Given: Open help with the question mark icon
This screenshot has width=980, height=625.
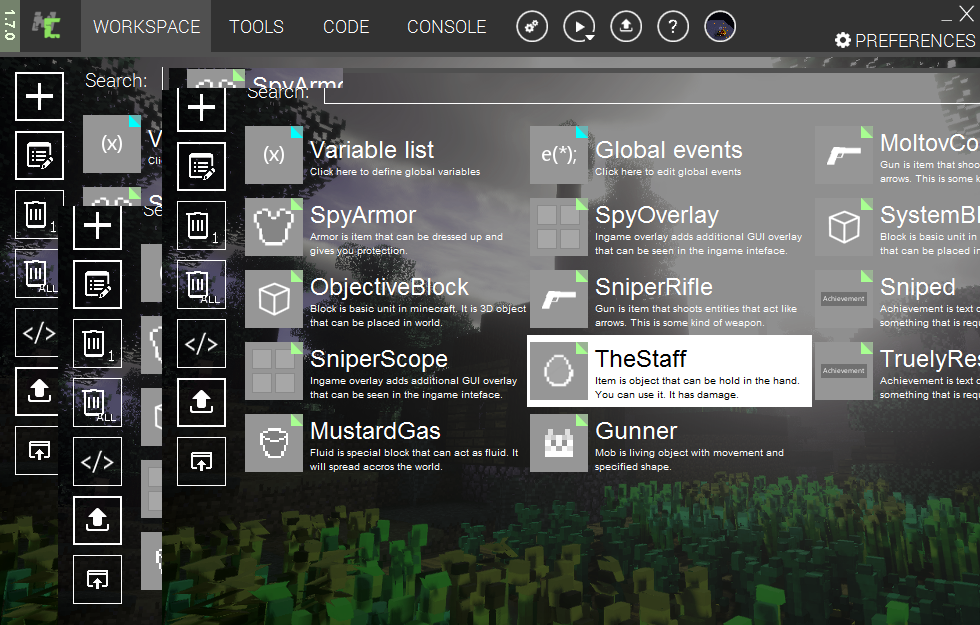Looking at the screenshot, I should tap(673, 27).
